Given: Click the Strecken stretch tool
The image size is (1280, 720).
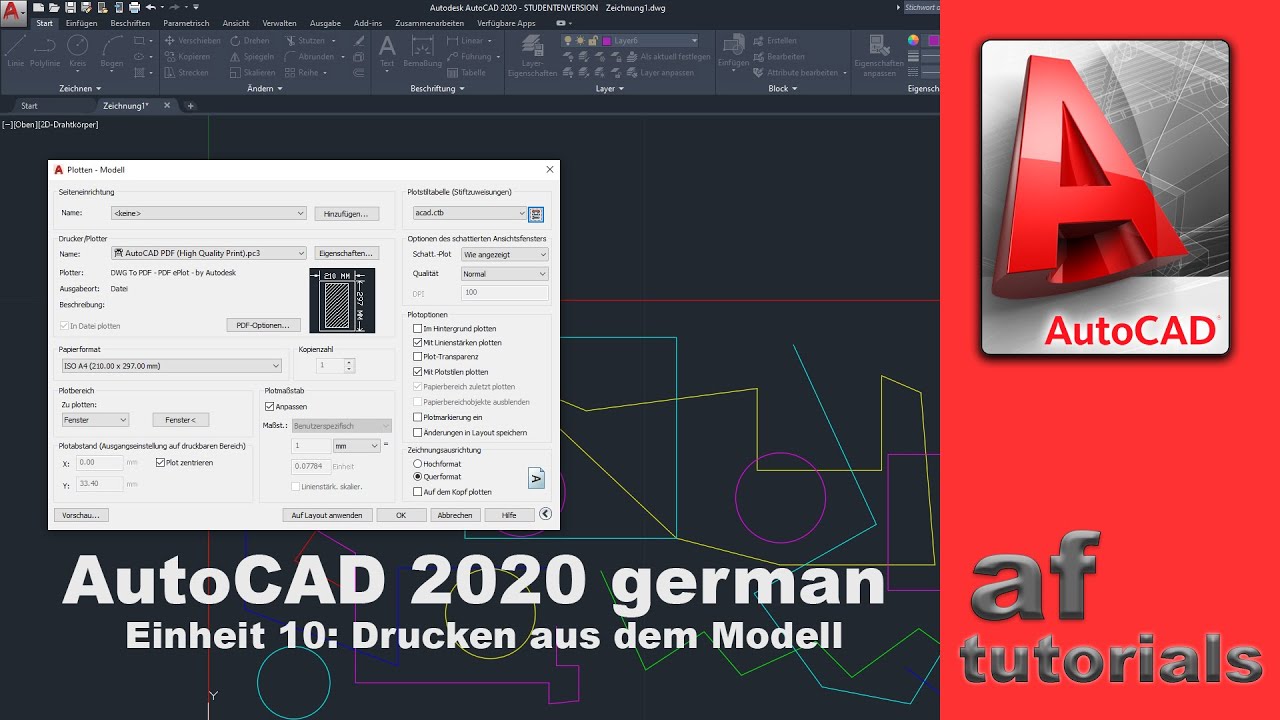Looking at the screenshot, I should click(x=187, y=72).
